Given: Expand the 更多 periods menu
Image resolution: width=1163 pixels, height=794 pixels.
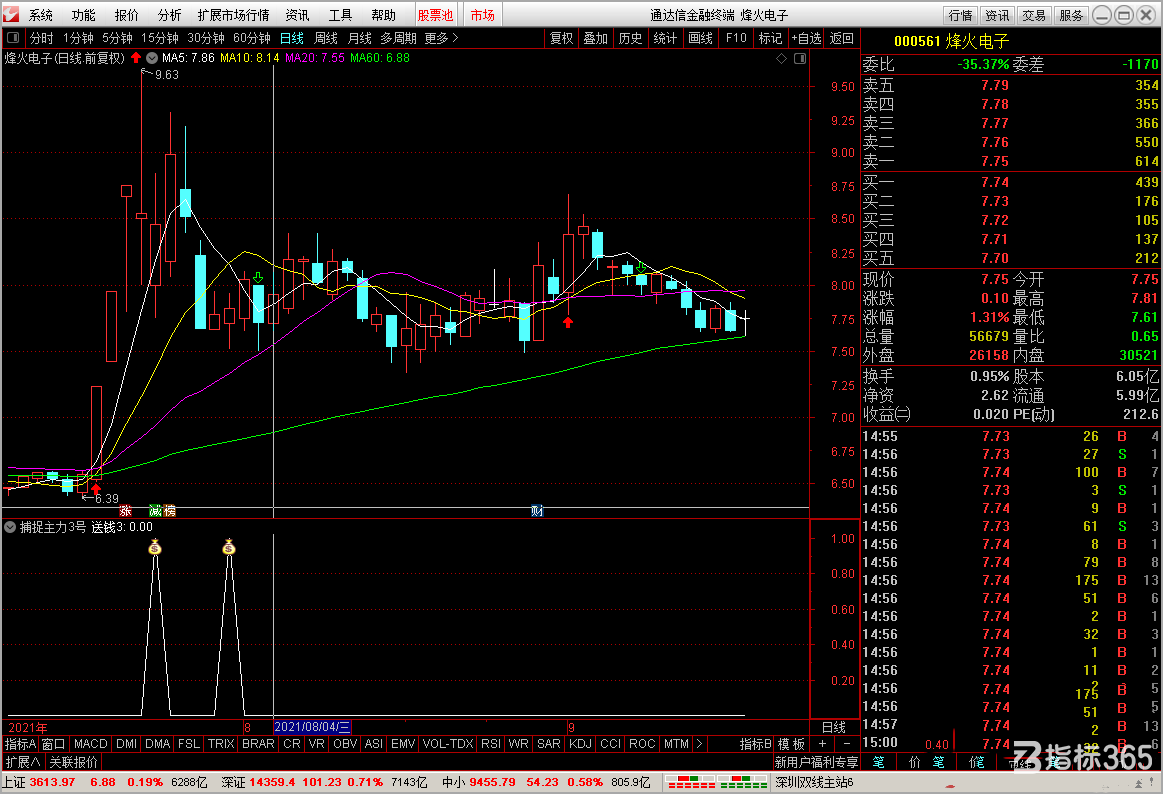Looking at the screenshot, I should 441,38.
